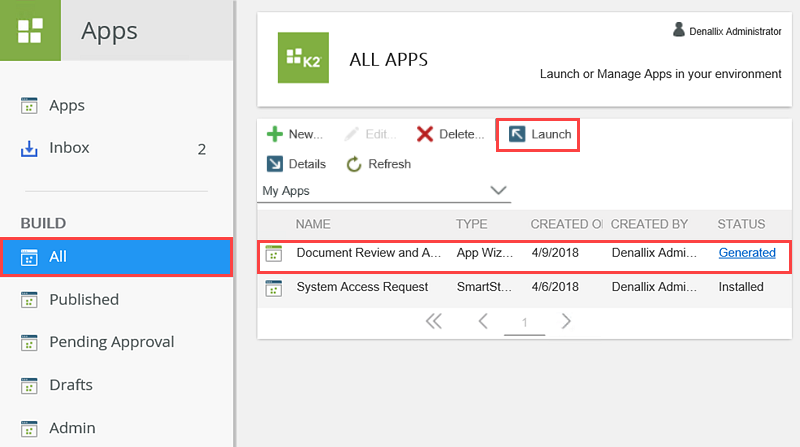
Task: Expand the My Apps filter dropdown
Action: (x=498, y=190)
